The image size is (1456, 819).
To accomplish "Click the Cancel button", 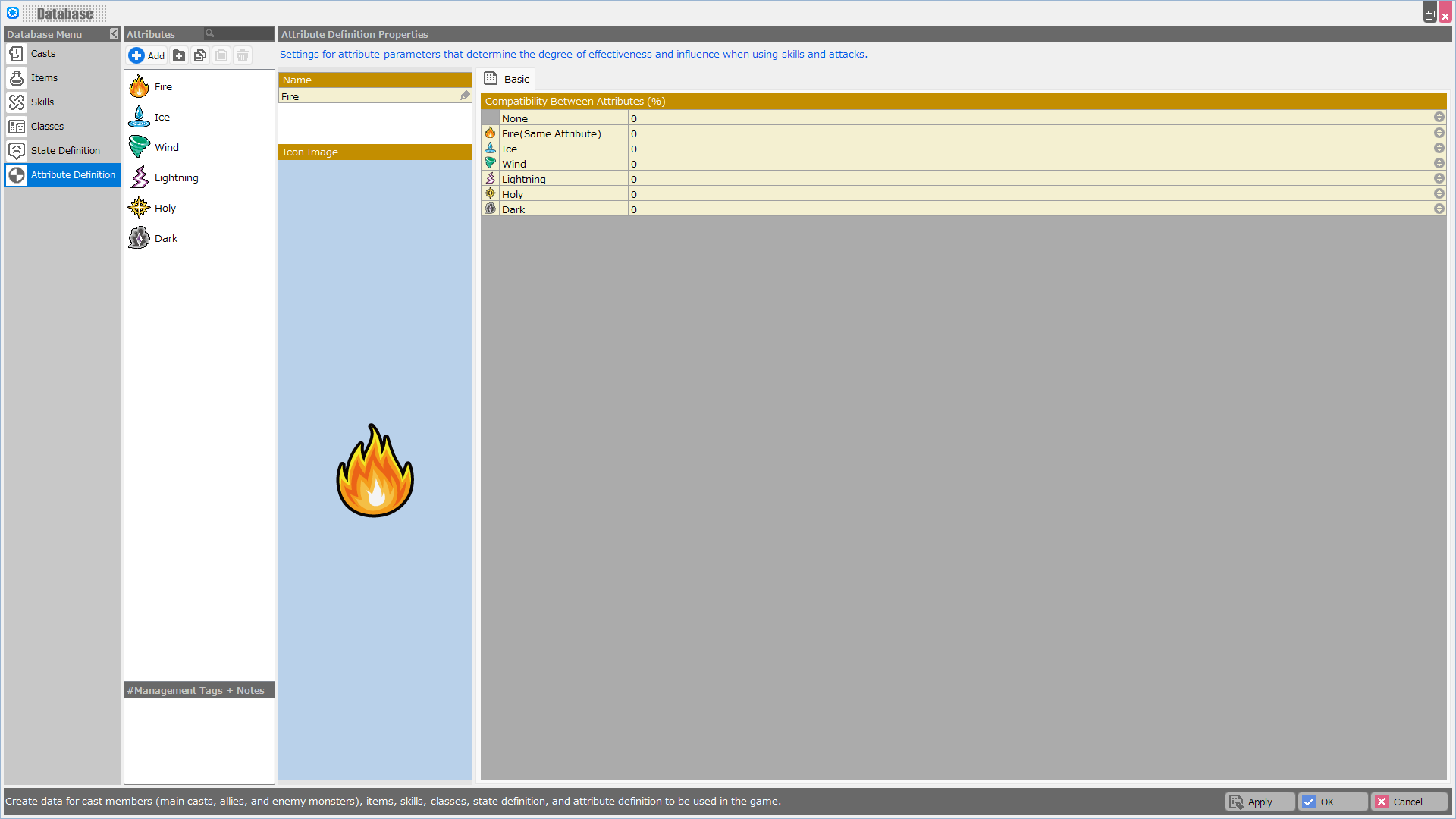I will coord(1407,802).
